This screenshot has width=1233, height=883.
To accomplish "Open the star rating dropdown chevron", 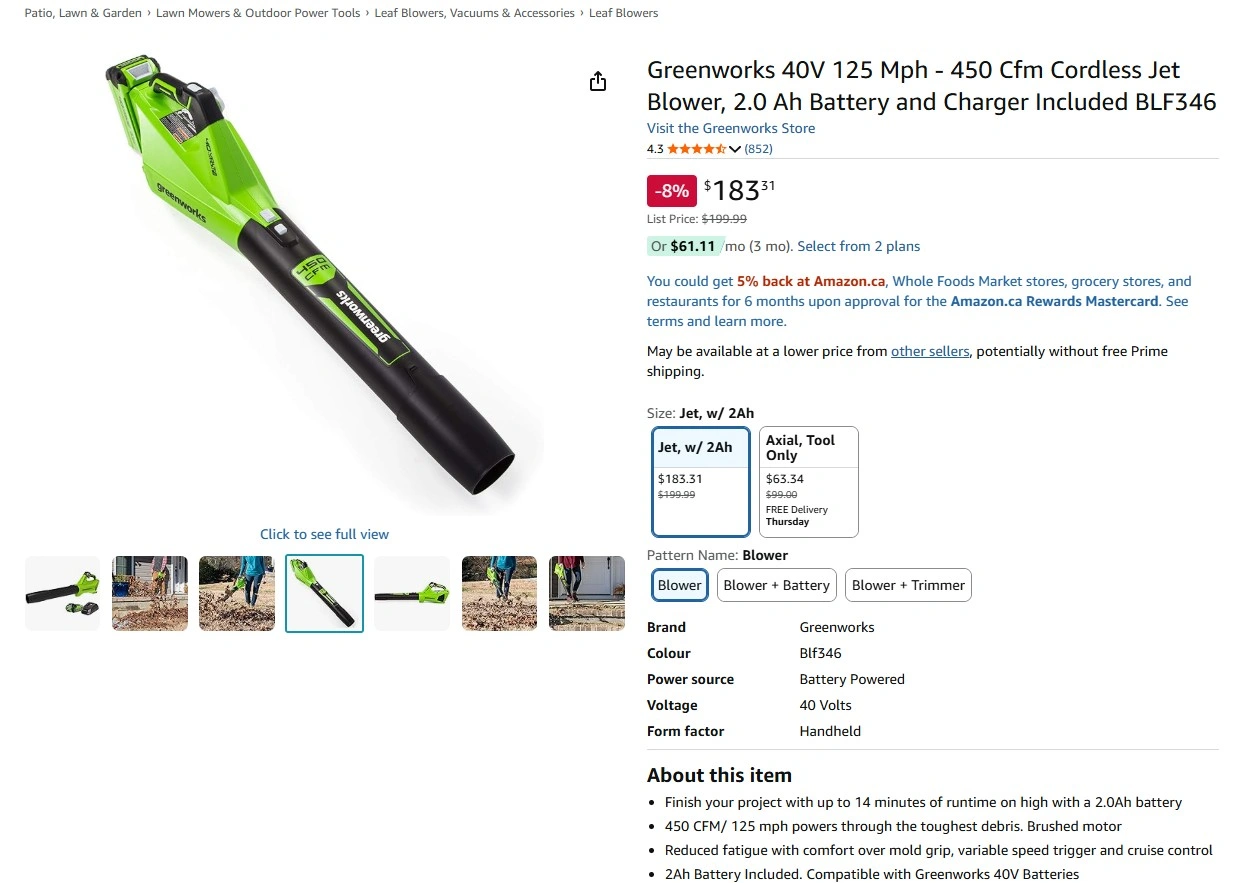I will tap(735, 149).
